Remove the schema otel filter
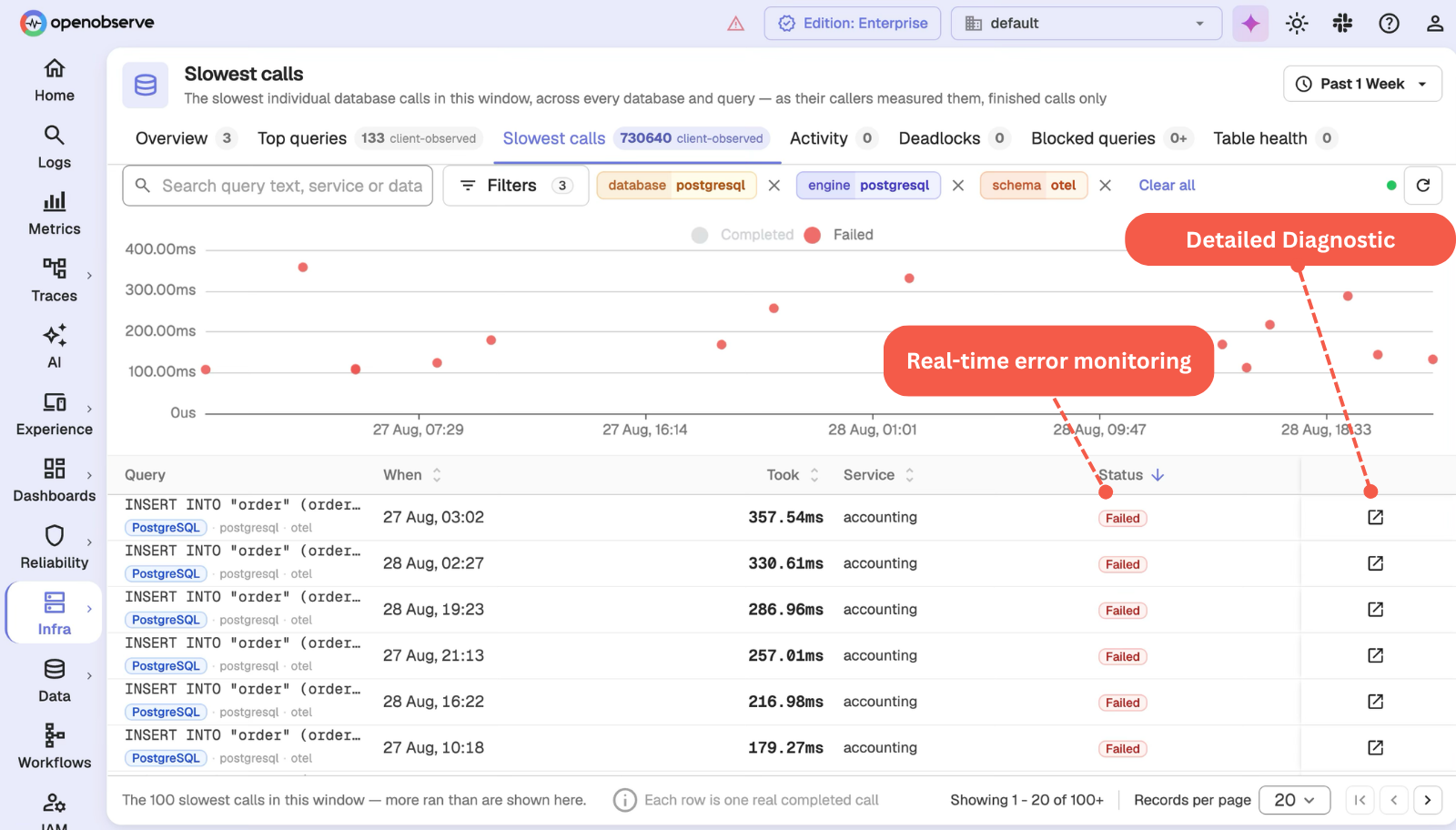The width and height of the screenshot is (1456, 830). coord(1105,186)
